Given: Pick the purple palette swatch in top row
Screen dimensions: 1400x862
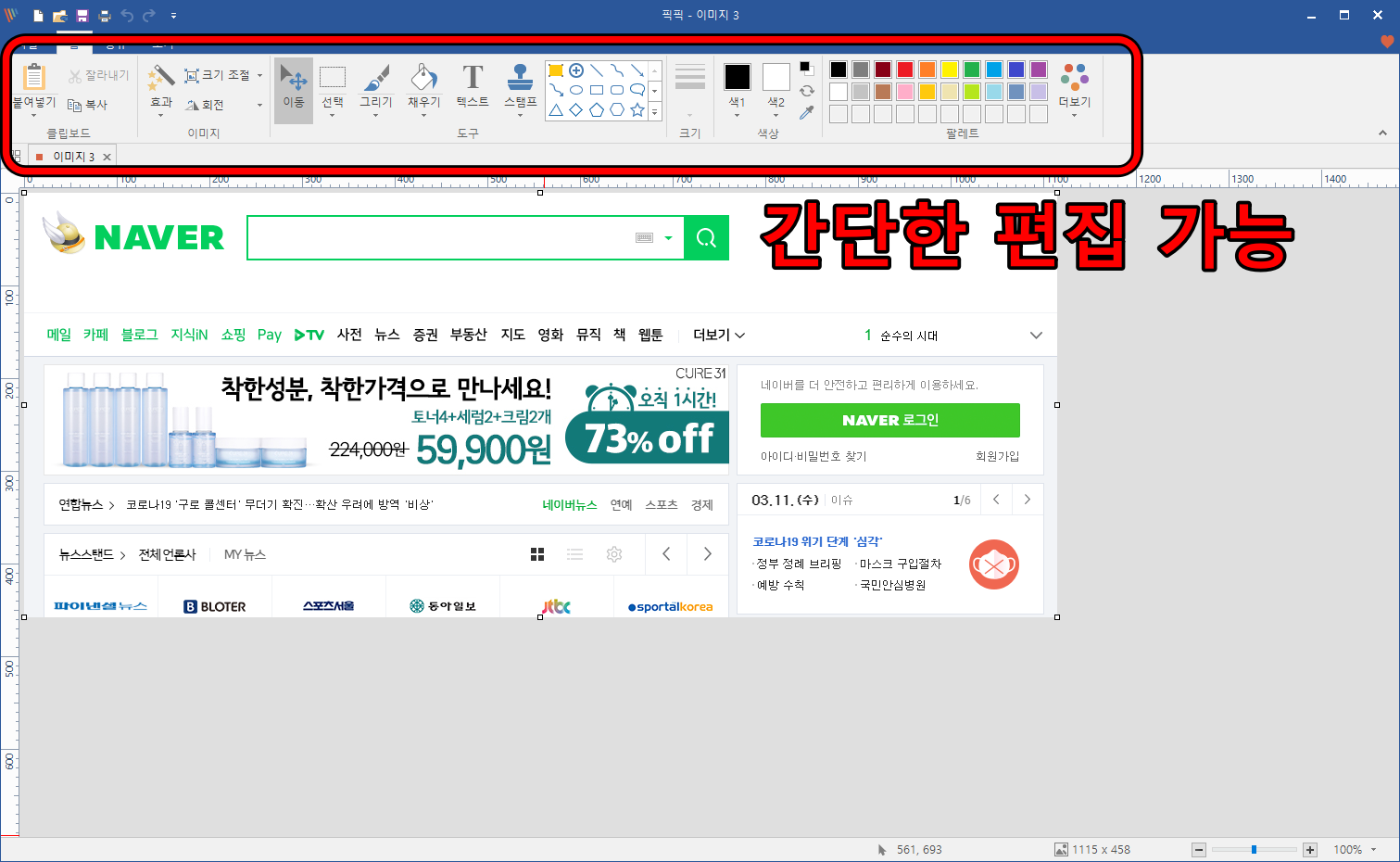Looking at the screenshot, I should pyautogui.click(x=1039, y=70).
